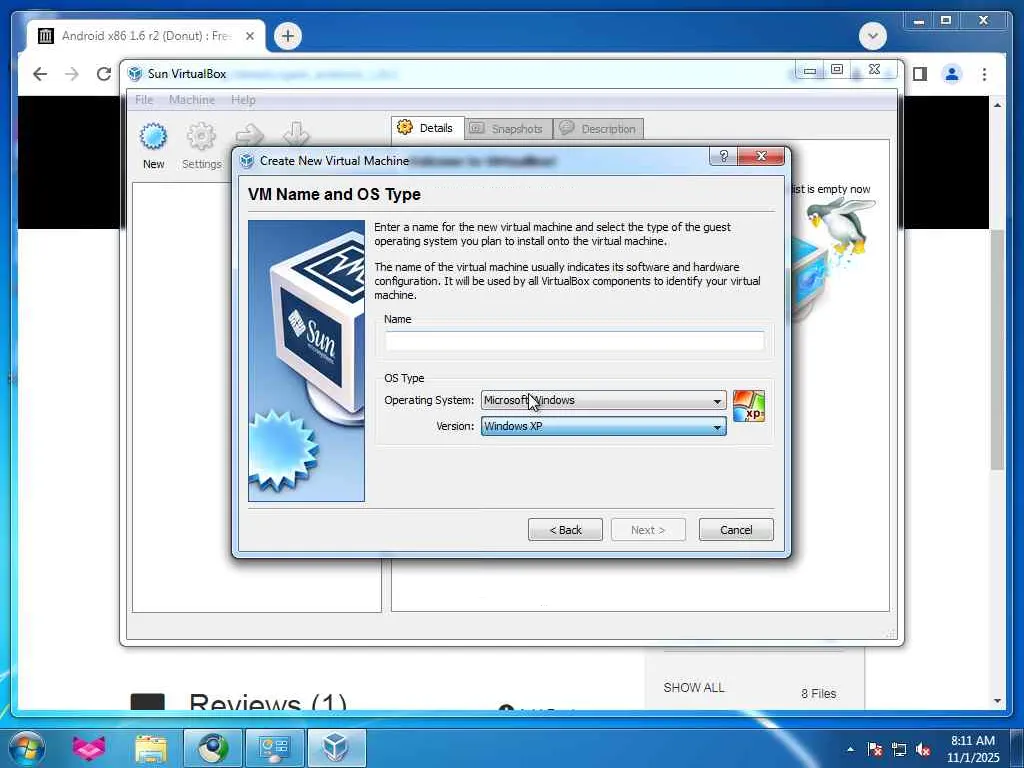The image size is (1024, 768).
Task: Click the muted volume tray icon
Action: (923, 749)
